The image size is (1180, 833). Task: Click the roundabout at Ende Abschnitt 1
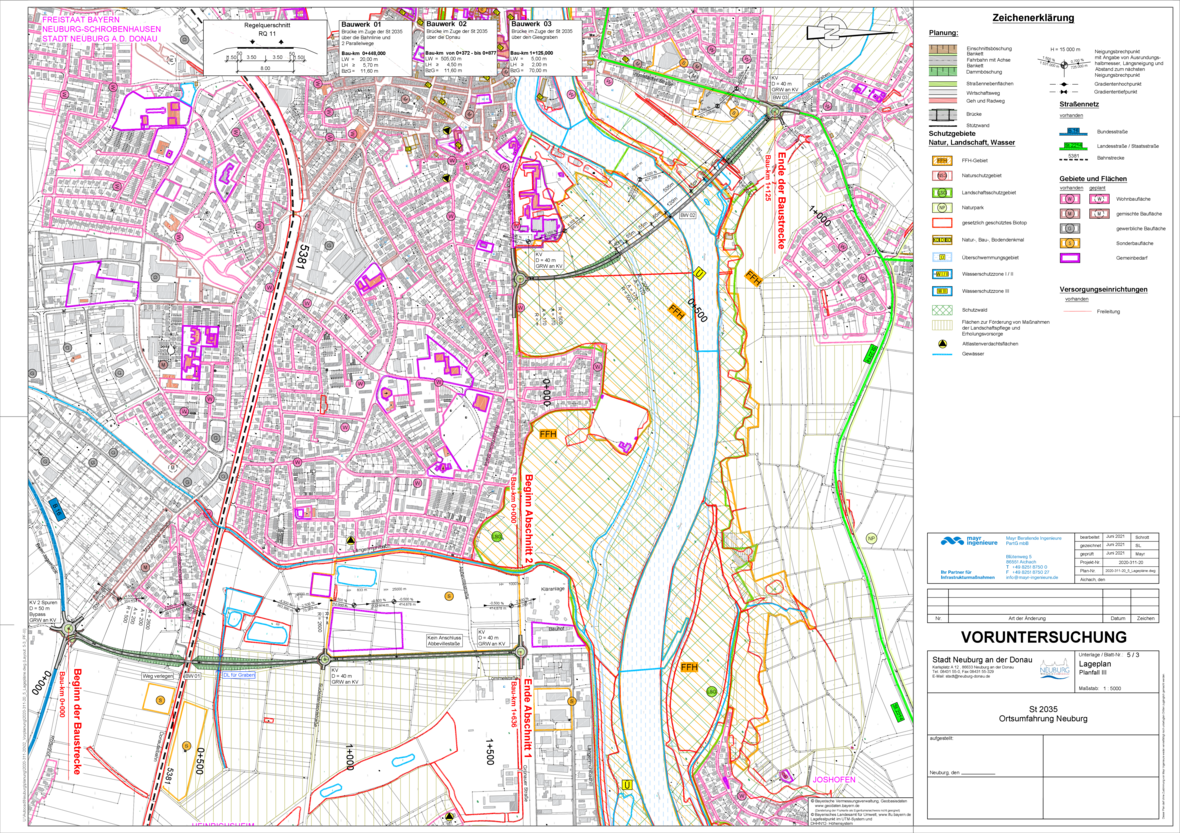tap(520, 651)
